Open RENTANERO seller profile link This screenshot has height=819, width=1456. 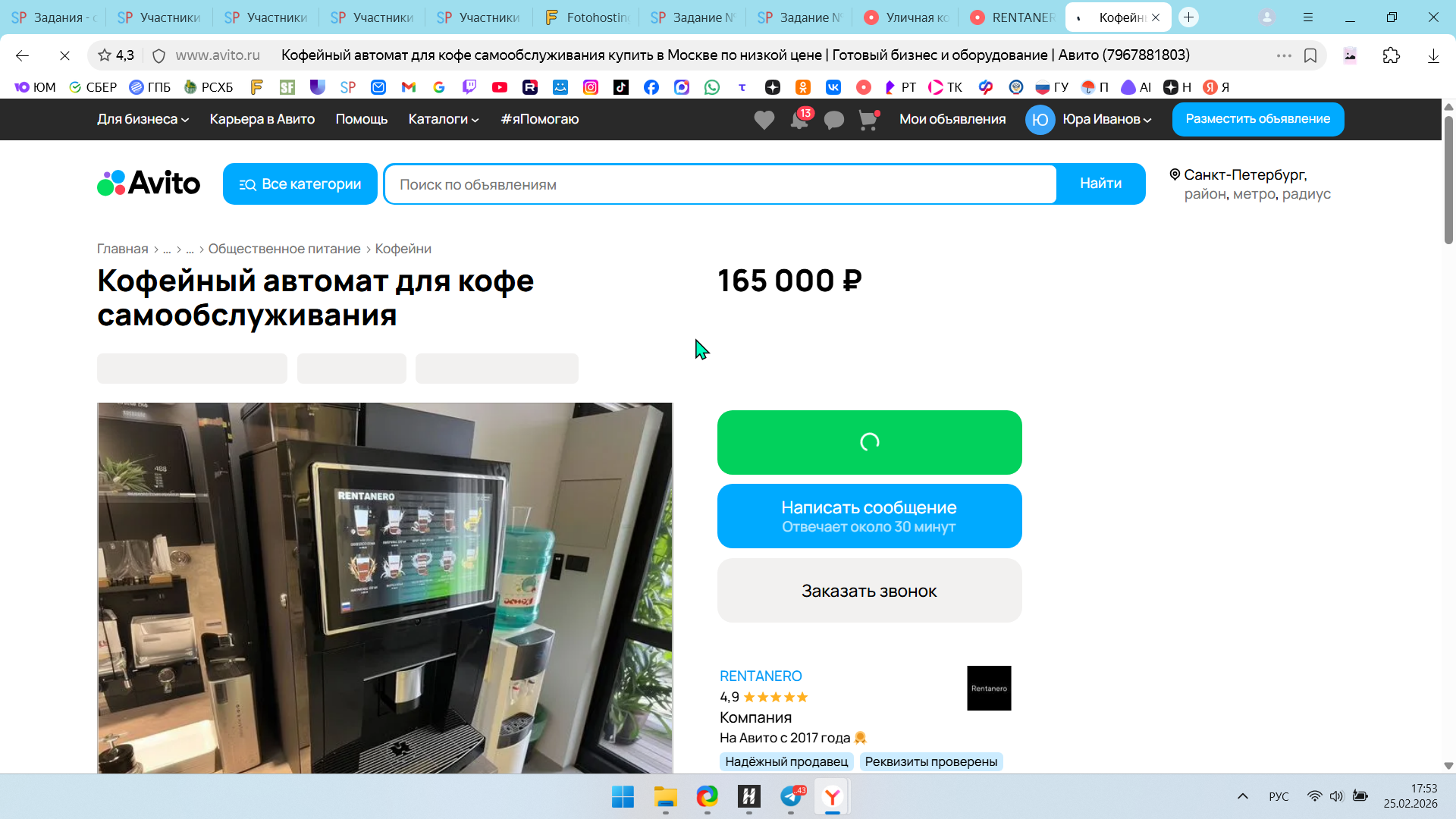point(760,676)
